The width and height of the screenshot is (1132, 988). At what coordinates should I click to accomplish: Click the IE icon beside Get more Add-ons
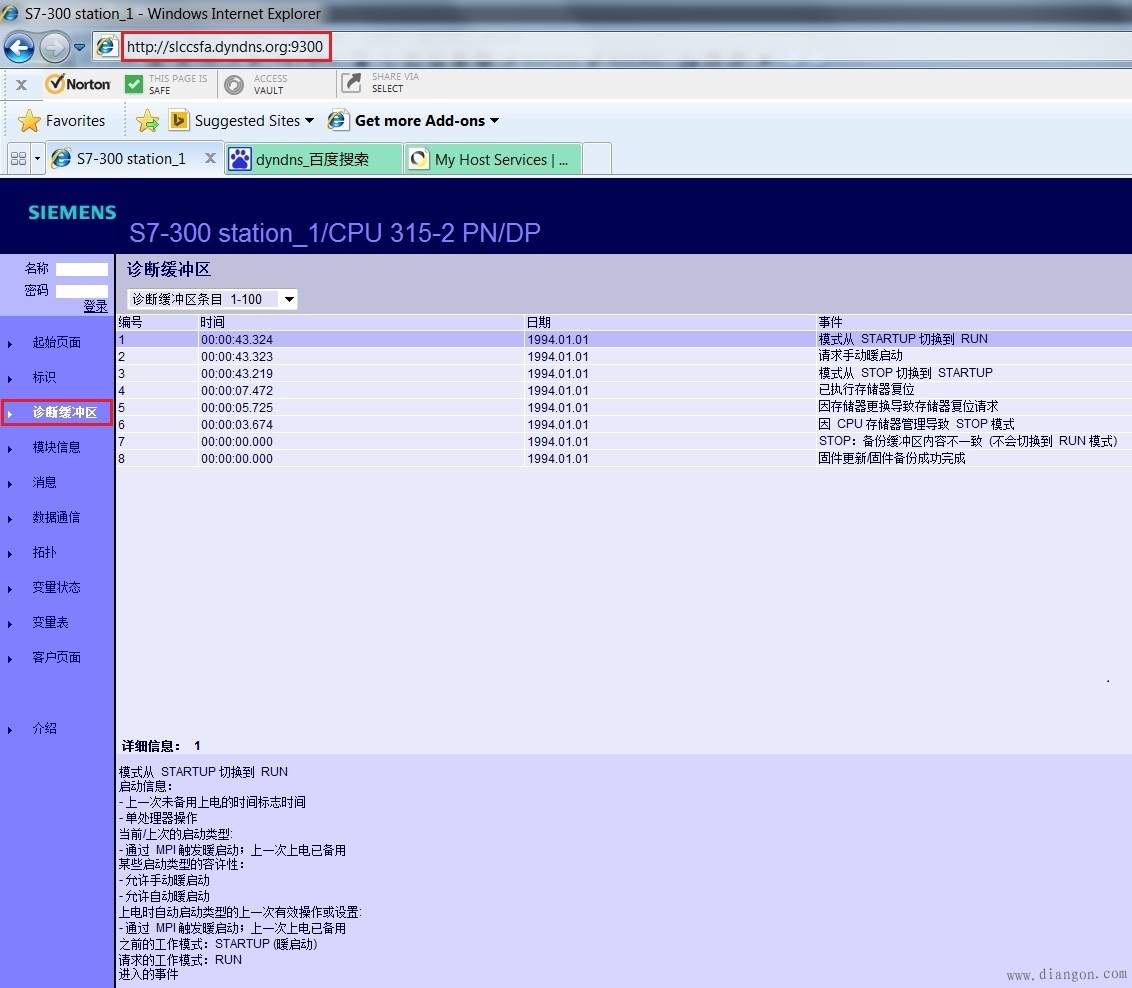[x=338, y=120]
